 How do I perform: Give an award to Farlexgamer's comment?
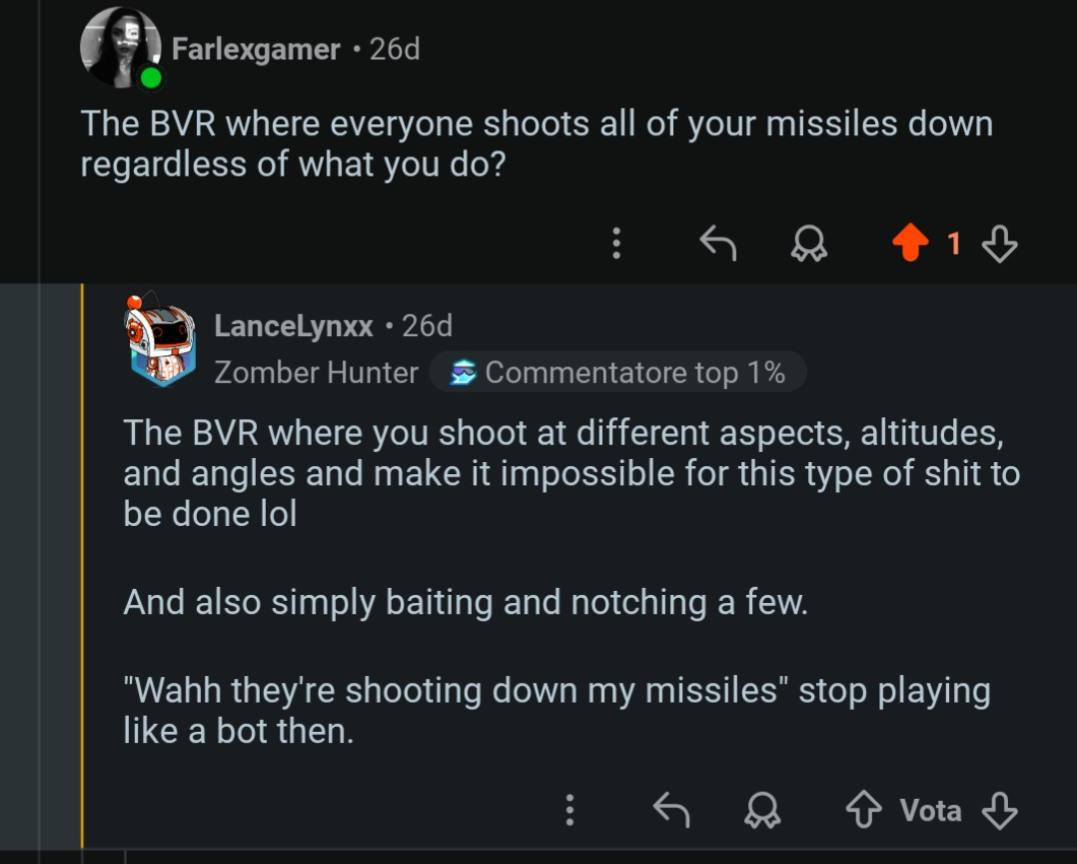(808, 243)
